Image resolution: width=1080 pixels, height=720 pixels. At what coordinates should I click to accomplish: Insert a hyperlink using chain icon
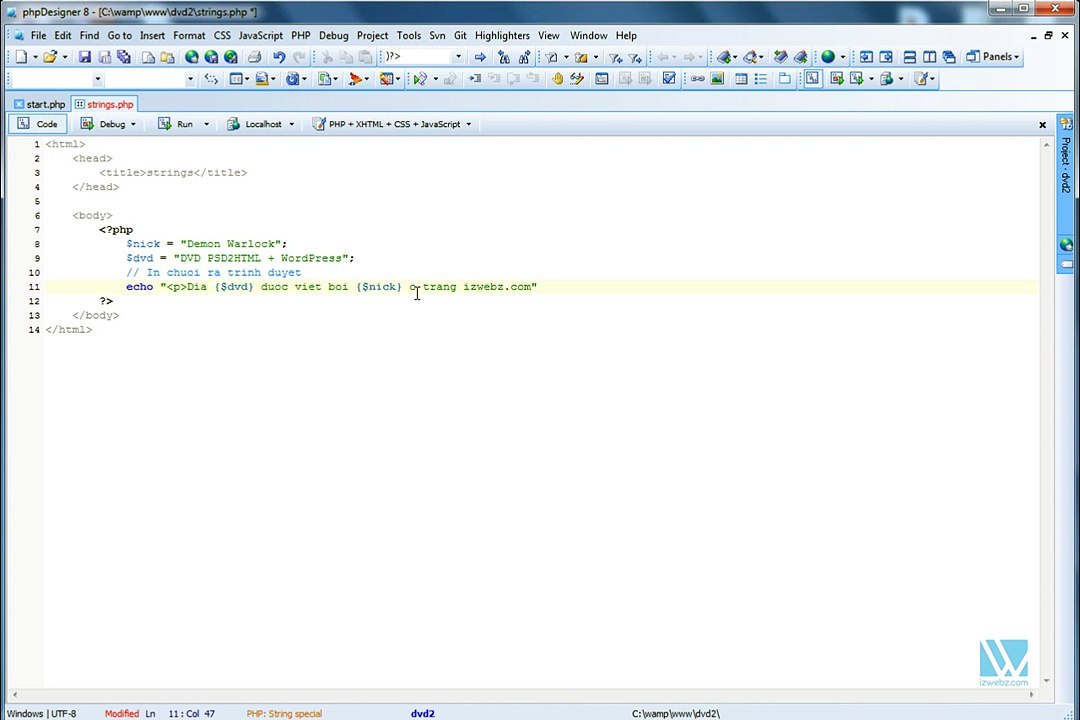(698, 79)
